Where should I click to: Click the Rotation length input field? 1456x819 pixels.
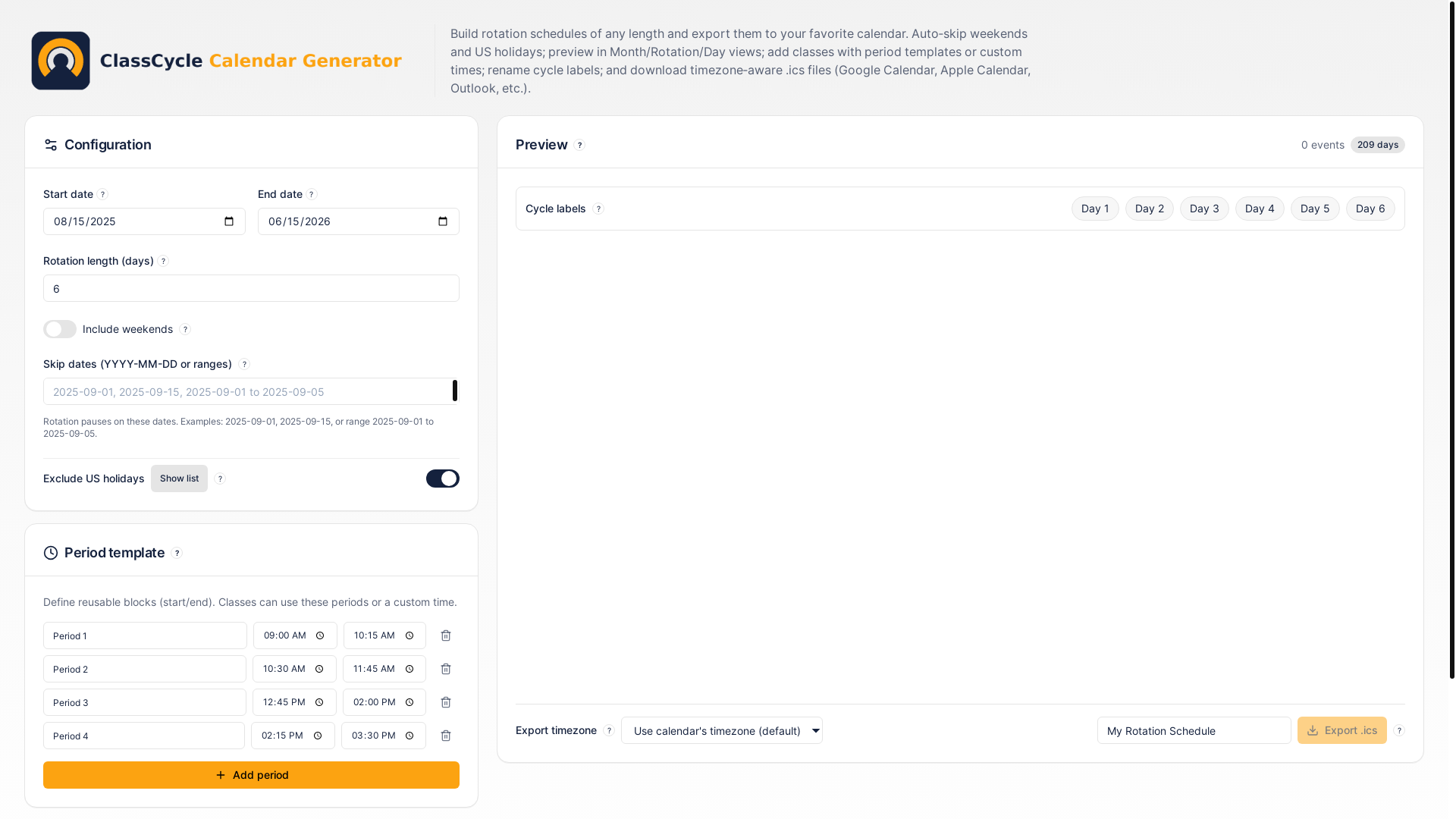pos(251,288)
